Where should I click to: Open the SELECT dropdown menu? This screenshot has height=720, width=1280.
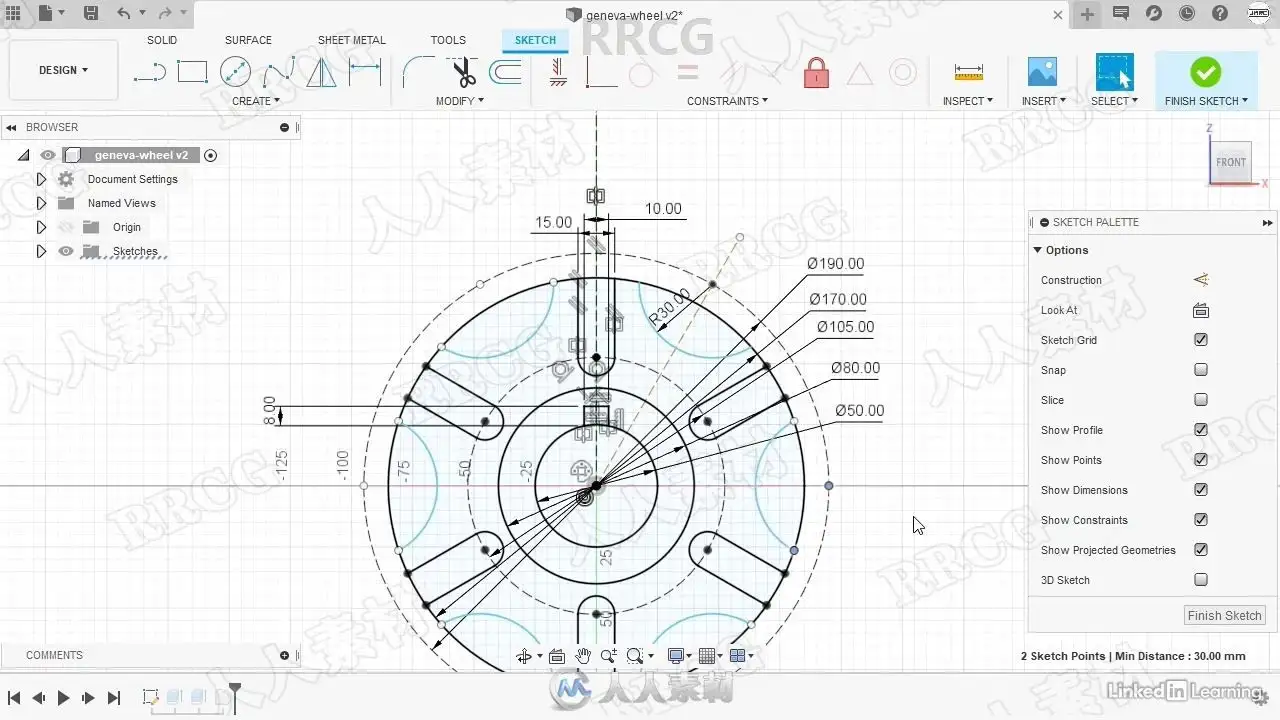pyautogui.click(x=1114, y=101)
